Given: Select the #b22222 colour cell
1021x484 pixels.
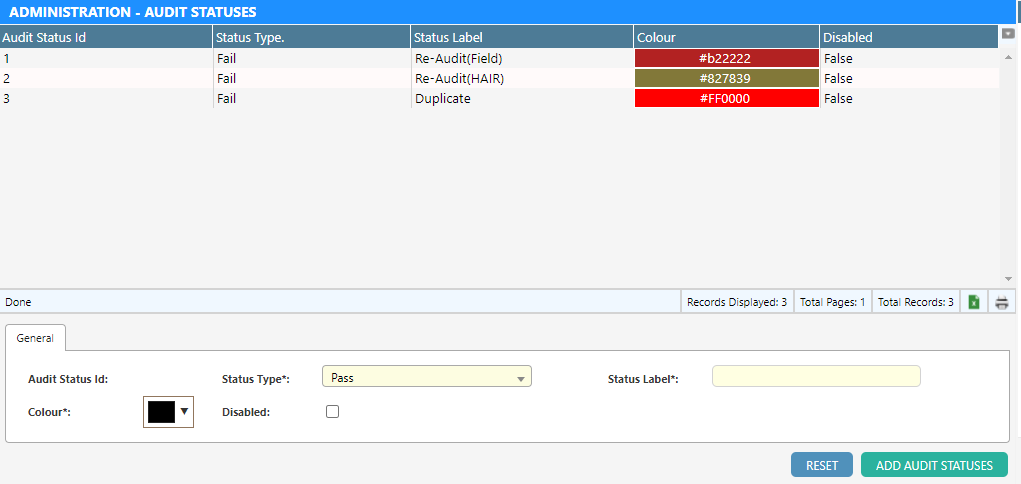Looking at the screenshot, I should click(x=726, y=59).
